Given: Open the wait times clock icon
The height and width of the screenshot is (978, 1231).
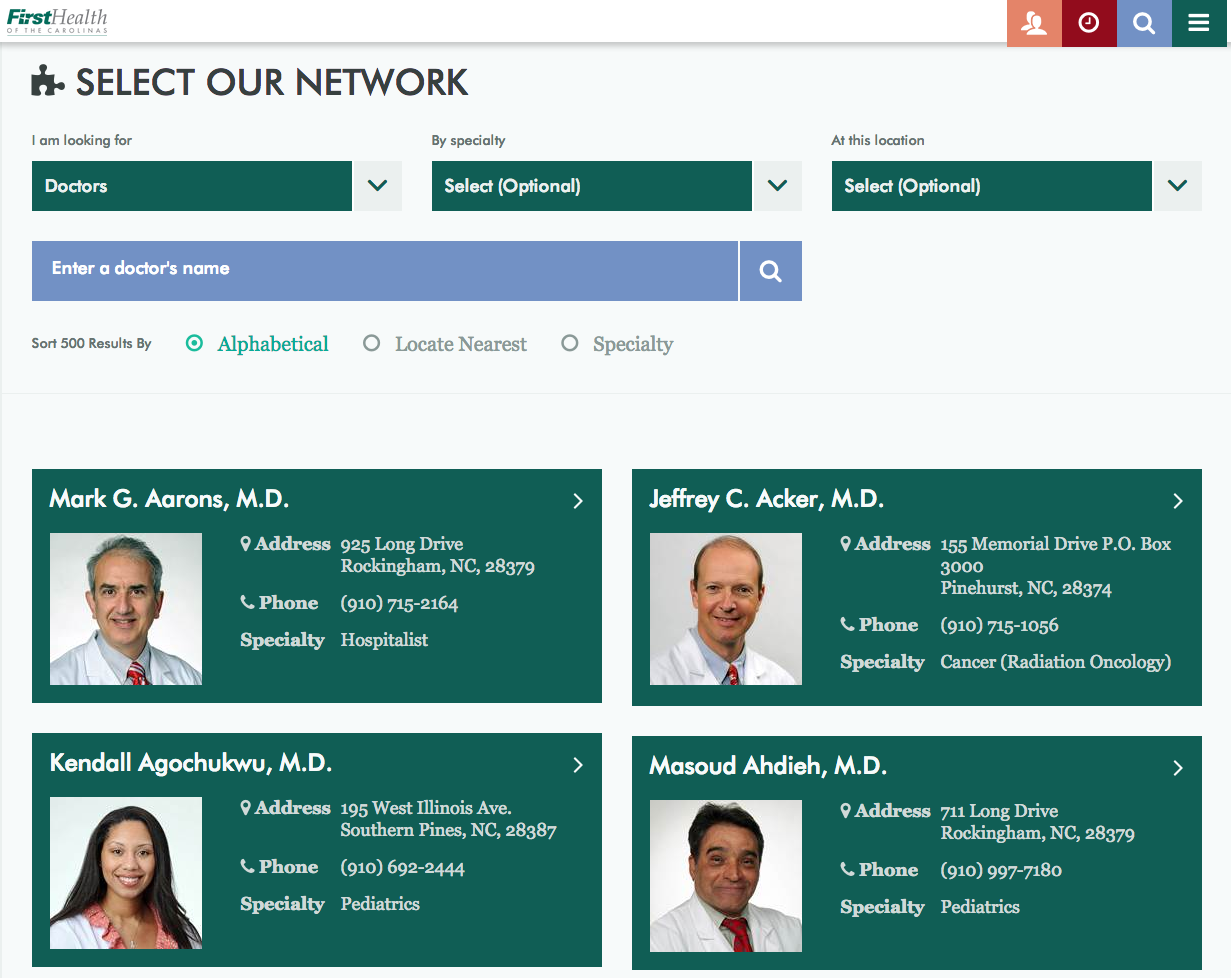Looking at the screenshot, I should 1089,23.
